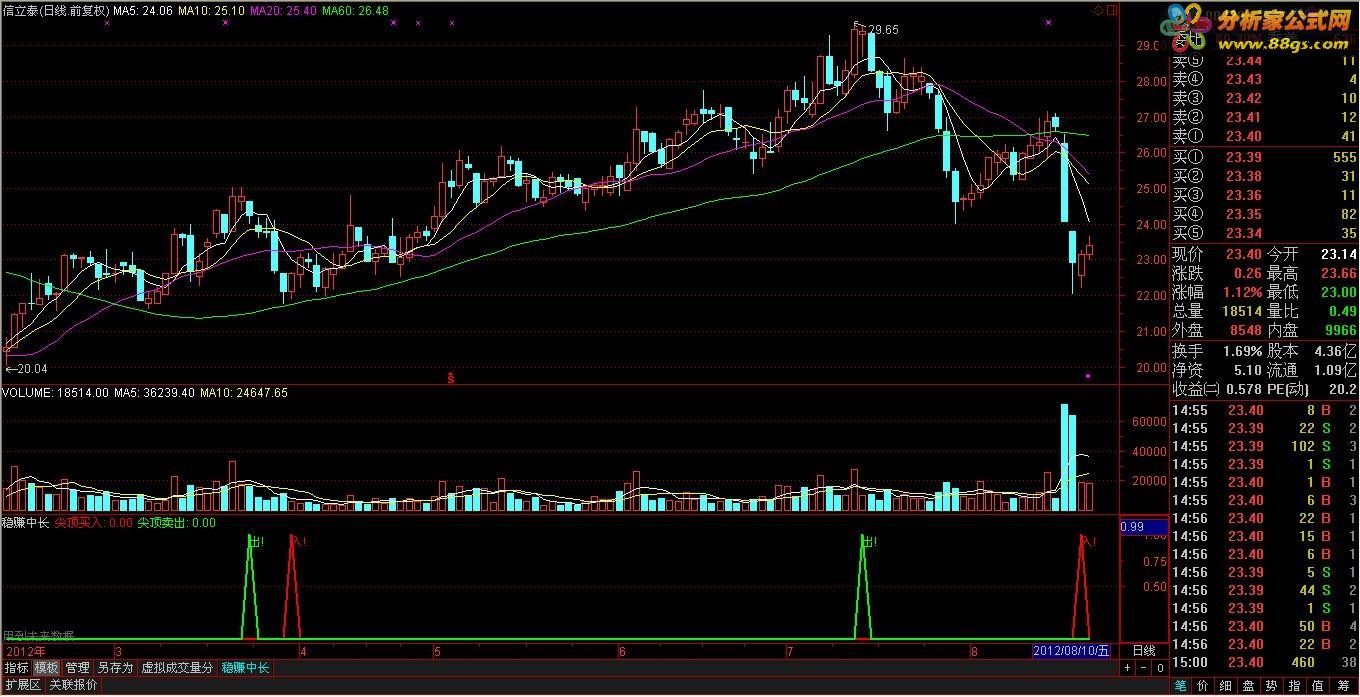Click the VOLUME: 18514.00 label
This screenshot has height=697, width=1360.
54,393
